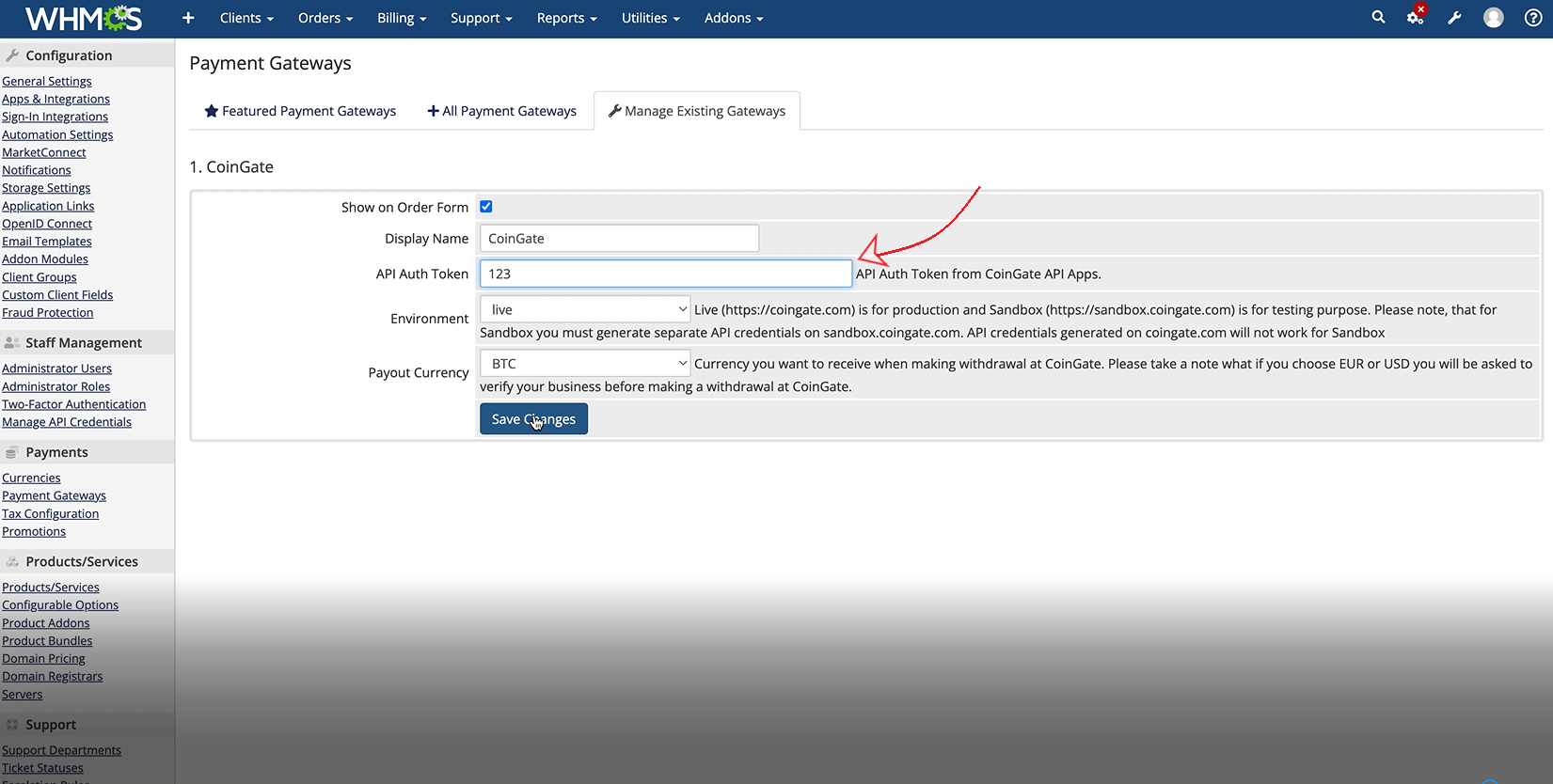Open Payment Gateways sidebar link

[54, 495]
